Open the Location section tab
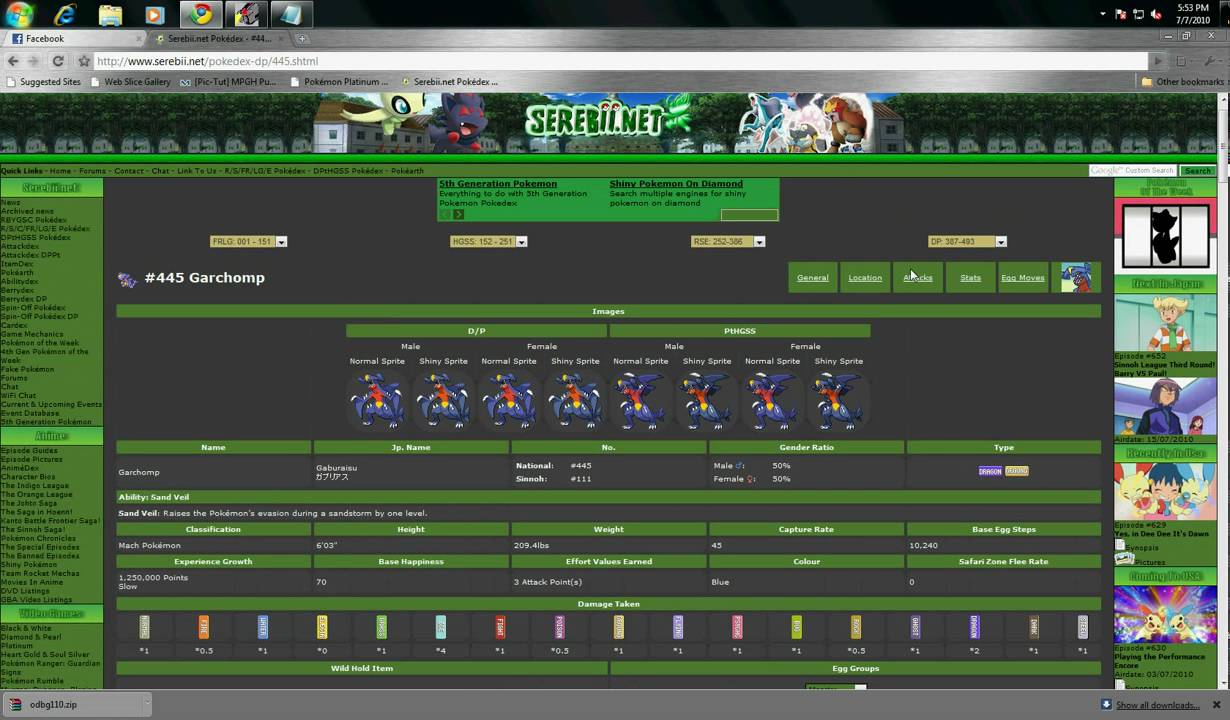Viewport: 1230px width, 720px height. click(865, 278)
